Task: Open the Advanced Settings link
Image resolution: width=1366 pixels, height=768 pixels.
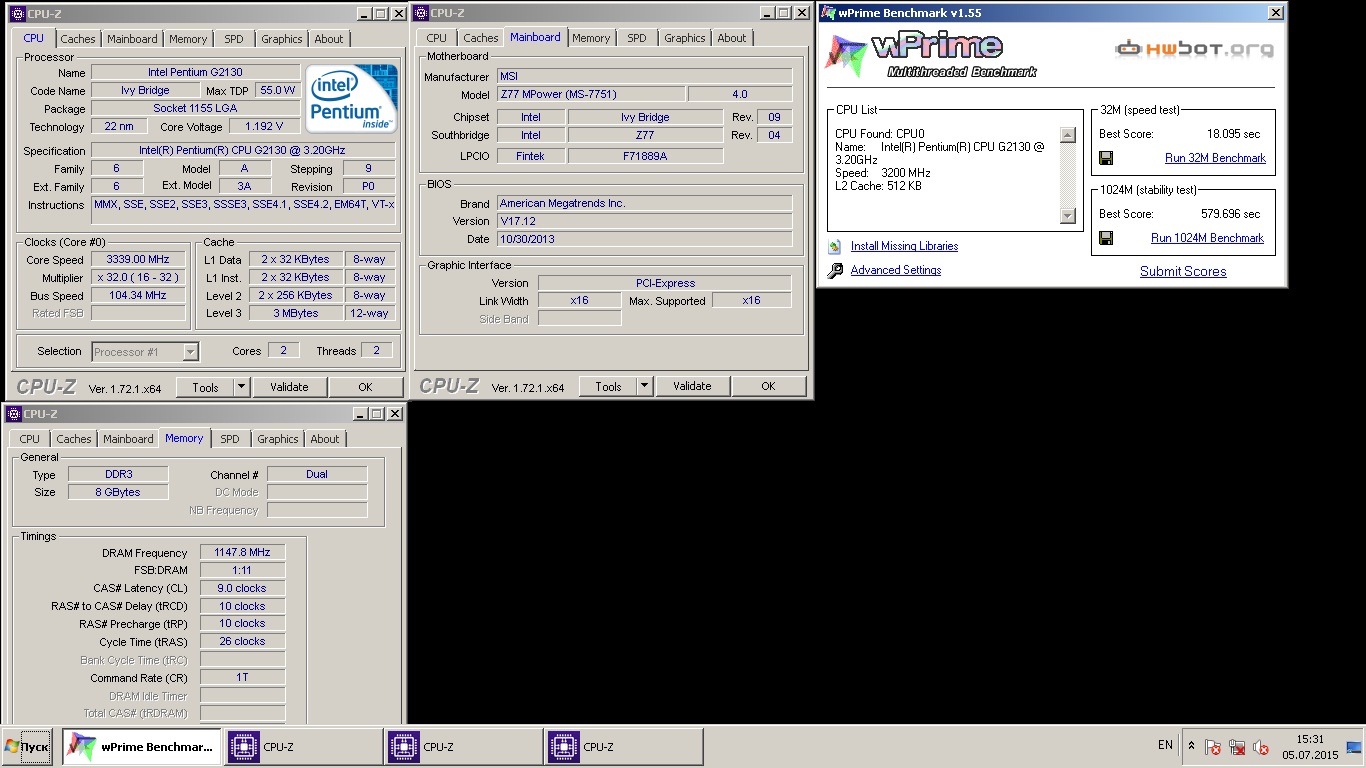Action: pyautogui.click(x=896, y=270)
